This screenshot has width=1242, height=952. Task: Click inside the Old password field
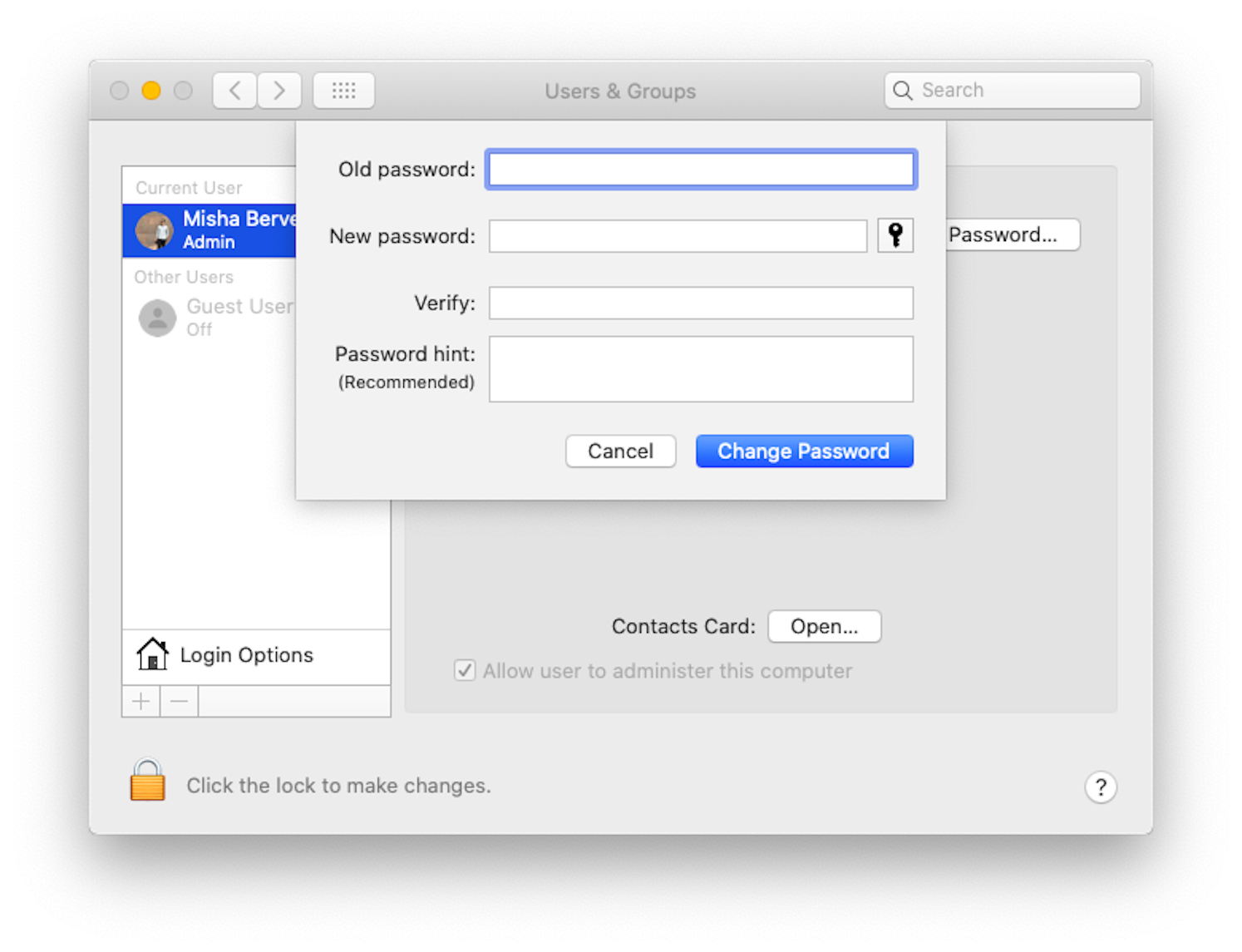[x=701, y=169]
